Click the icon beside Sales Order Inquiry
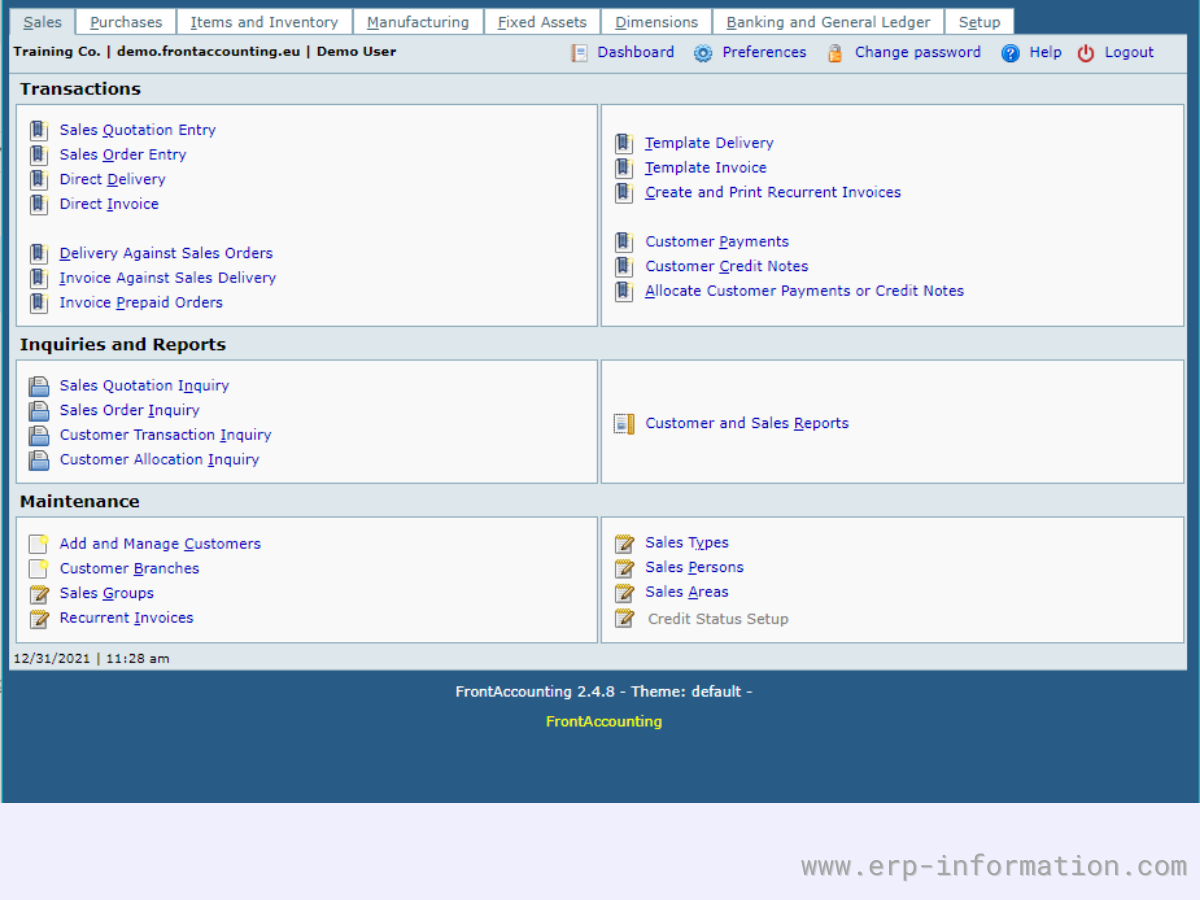The image size is (1200, 900). [x=39, y=411]
